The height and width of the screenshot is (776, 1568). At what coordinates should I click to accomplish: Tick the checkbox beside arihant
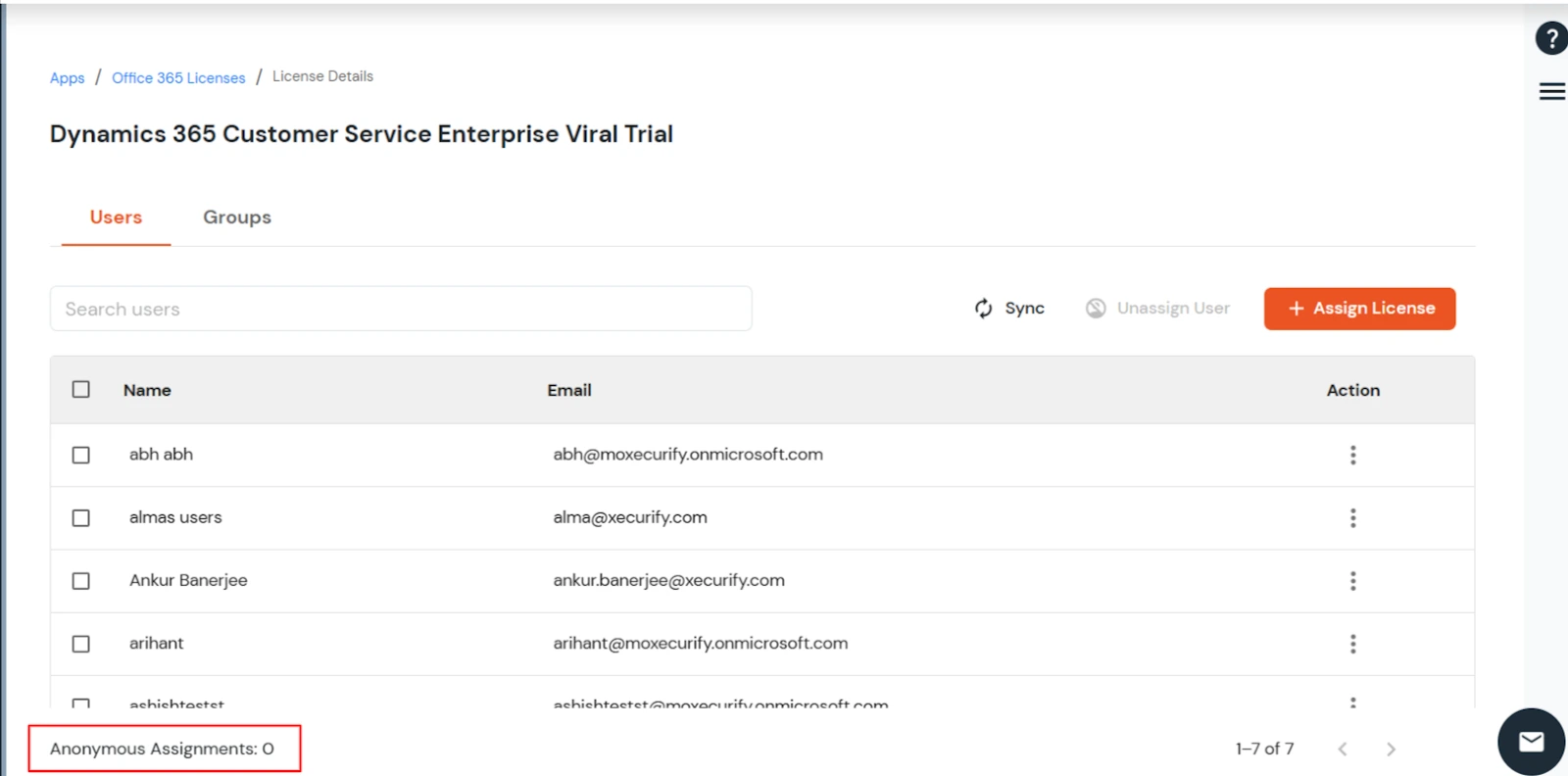pos(81,644)
